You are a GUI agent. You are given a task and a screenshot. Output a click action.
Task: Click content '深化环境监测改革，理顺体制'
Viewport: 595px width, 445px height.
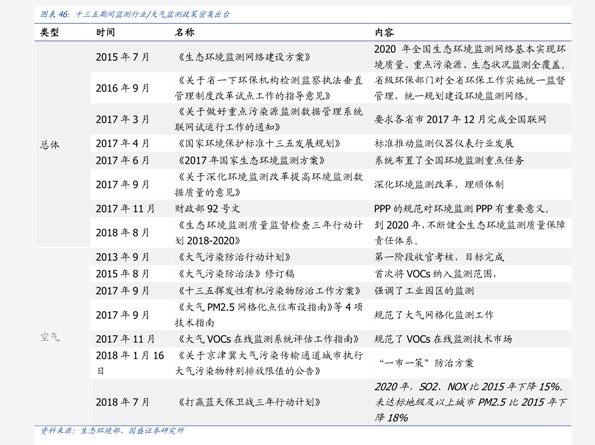(x=439, y=184)
